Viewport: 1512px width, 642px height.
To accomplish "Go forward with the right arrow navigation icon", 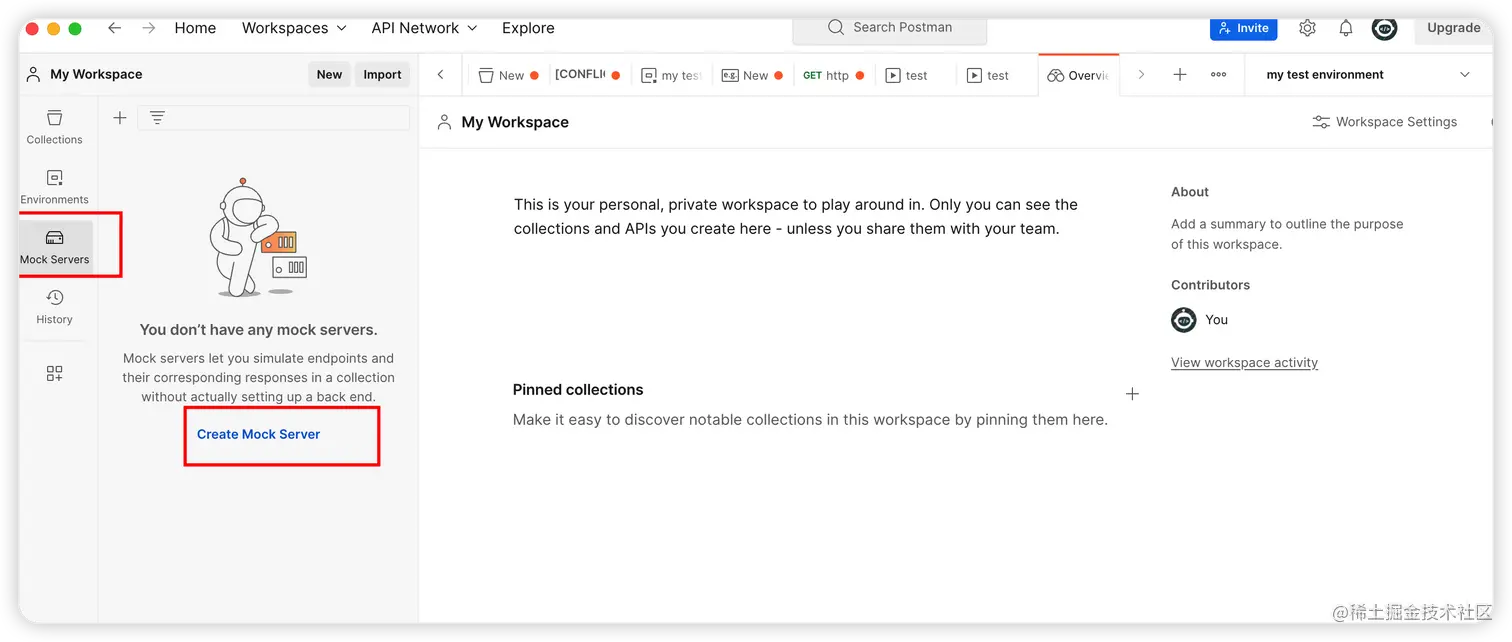I will [149, 28].
